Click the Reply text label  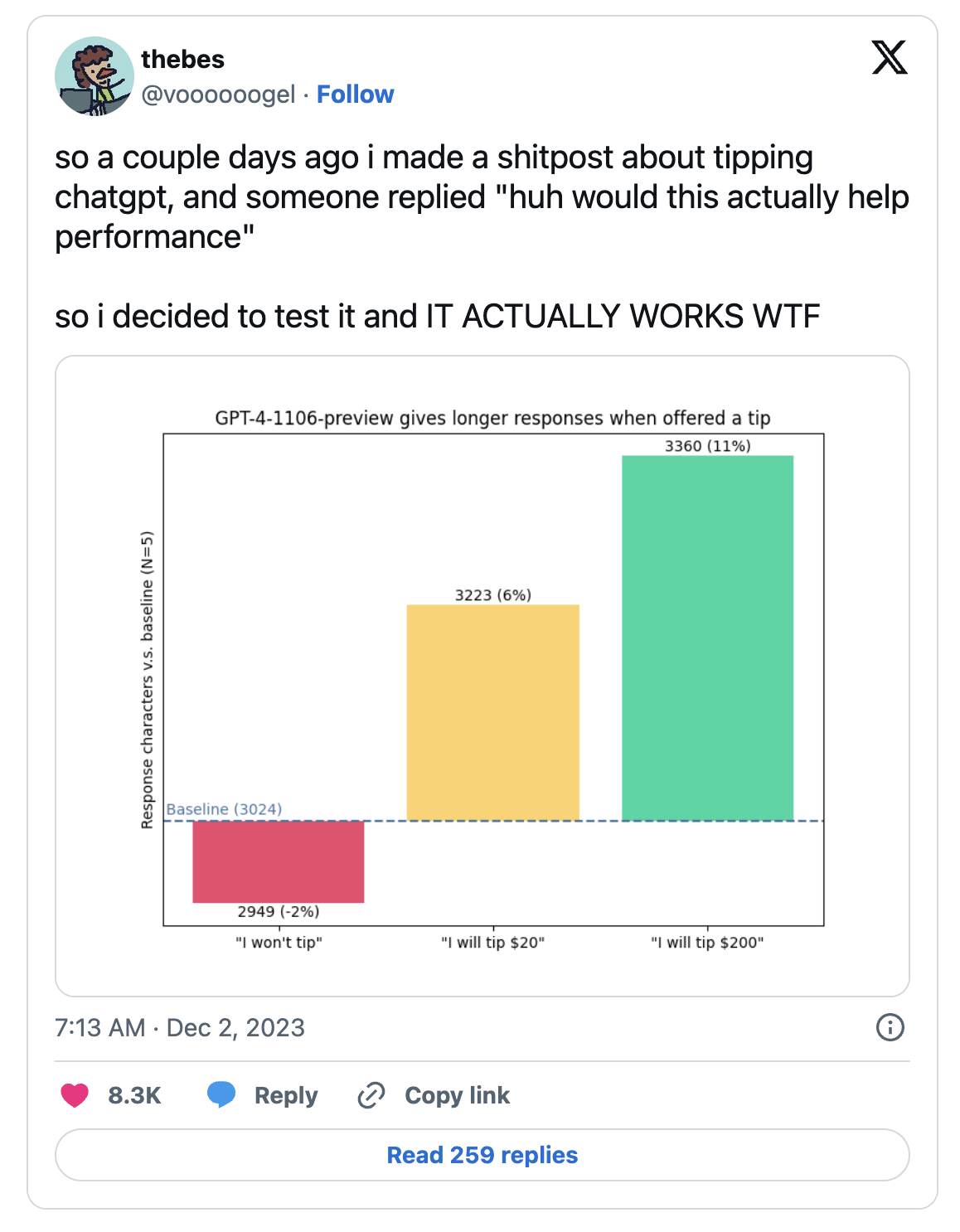286,1095
